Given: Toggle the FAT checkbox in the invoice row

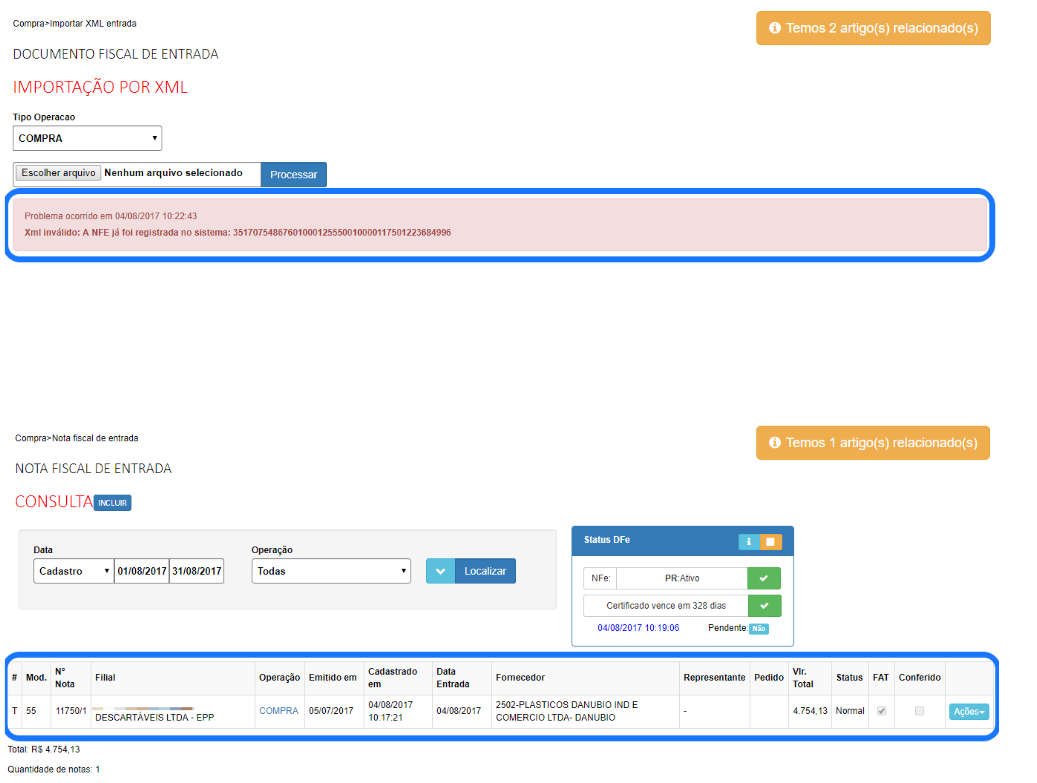Looking at the screenshot, I should [879, 711].
